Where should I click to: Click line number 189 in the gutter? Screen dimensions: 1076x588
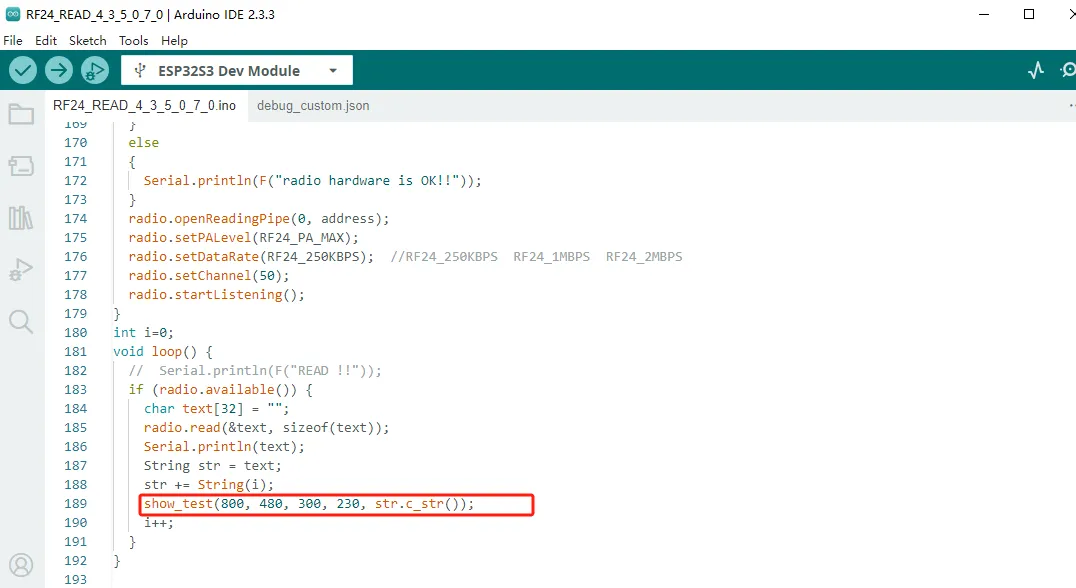click(x=75, y=504)
